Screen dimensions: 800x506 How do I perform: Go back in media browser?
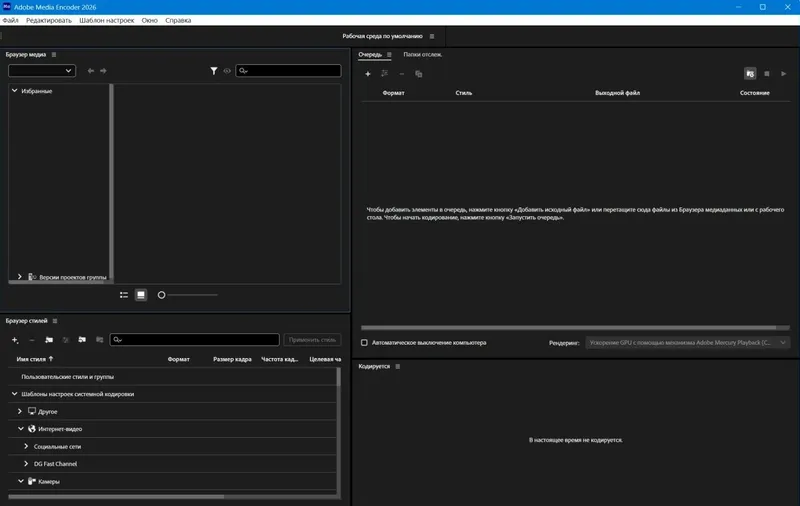click(x=91, y=71)
